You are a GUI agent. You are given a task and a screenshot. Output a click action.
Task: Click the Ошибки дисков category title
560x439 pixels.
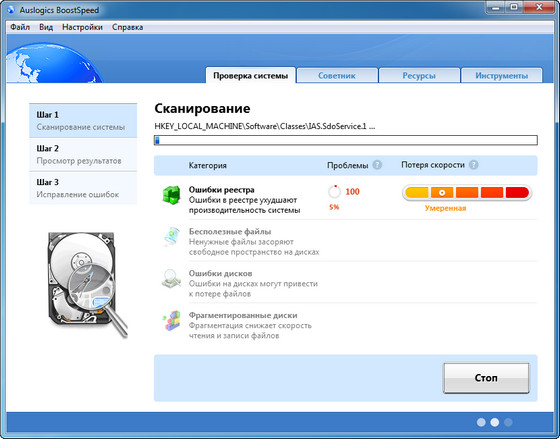click(220, 273)
